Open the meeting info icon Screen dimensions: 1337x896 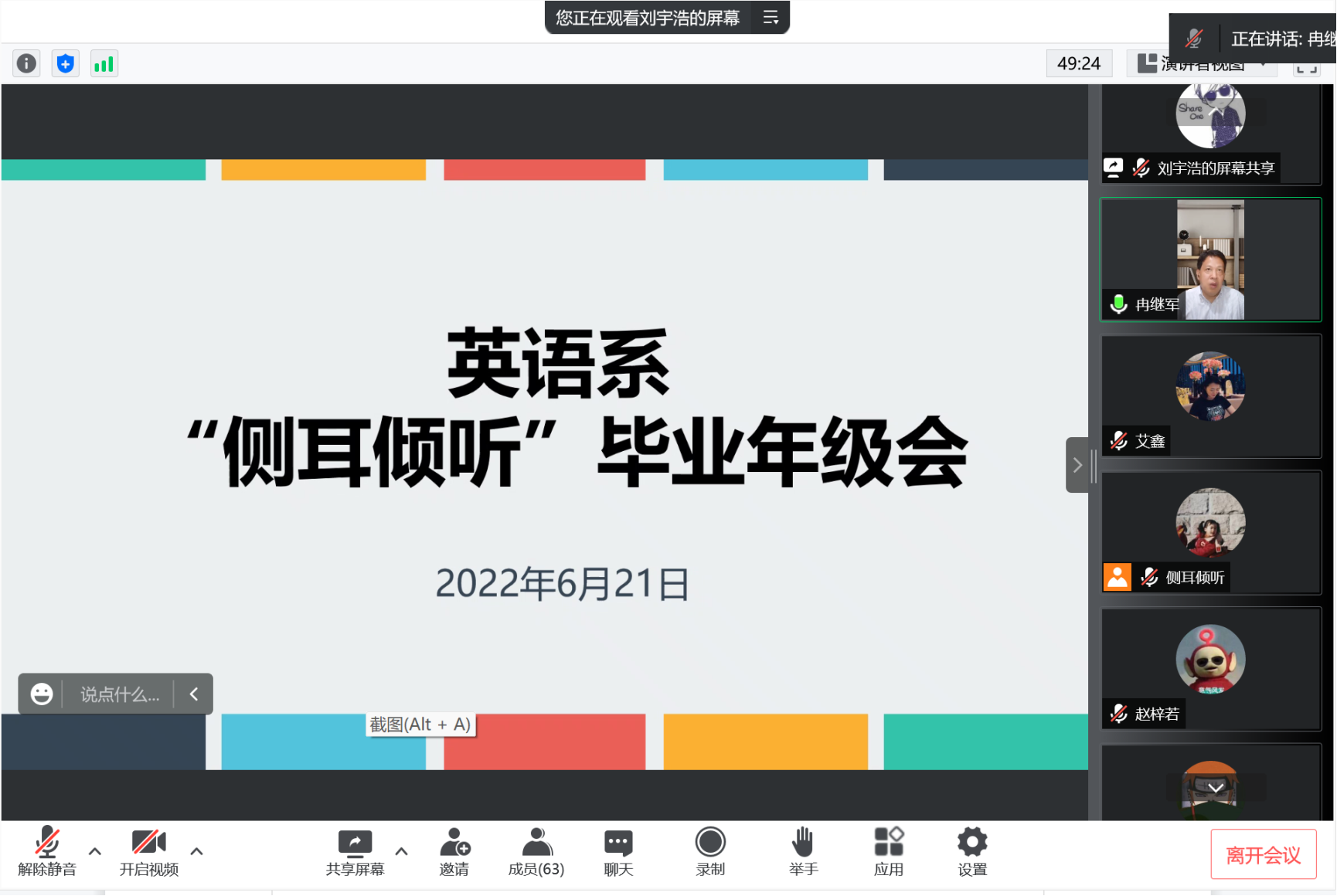pyautogui.click(x=26, y=63)
